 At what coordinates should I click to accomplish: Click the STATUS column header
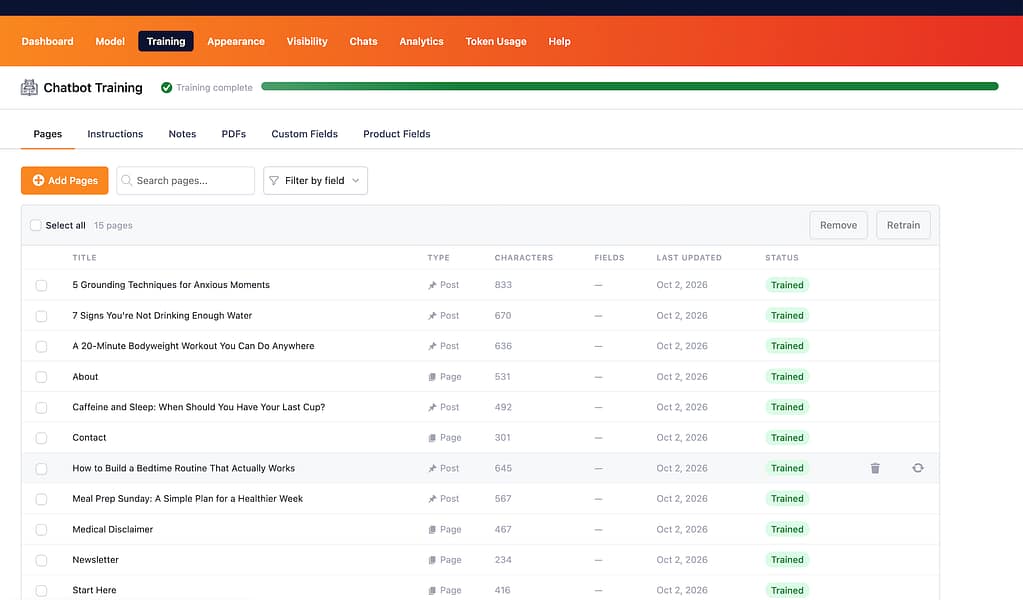tap(782, 258)
